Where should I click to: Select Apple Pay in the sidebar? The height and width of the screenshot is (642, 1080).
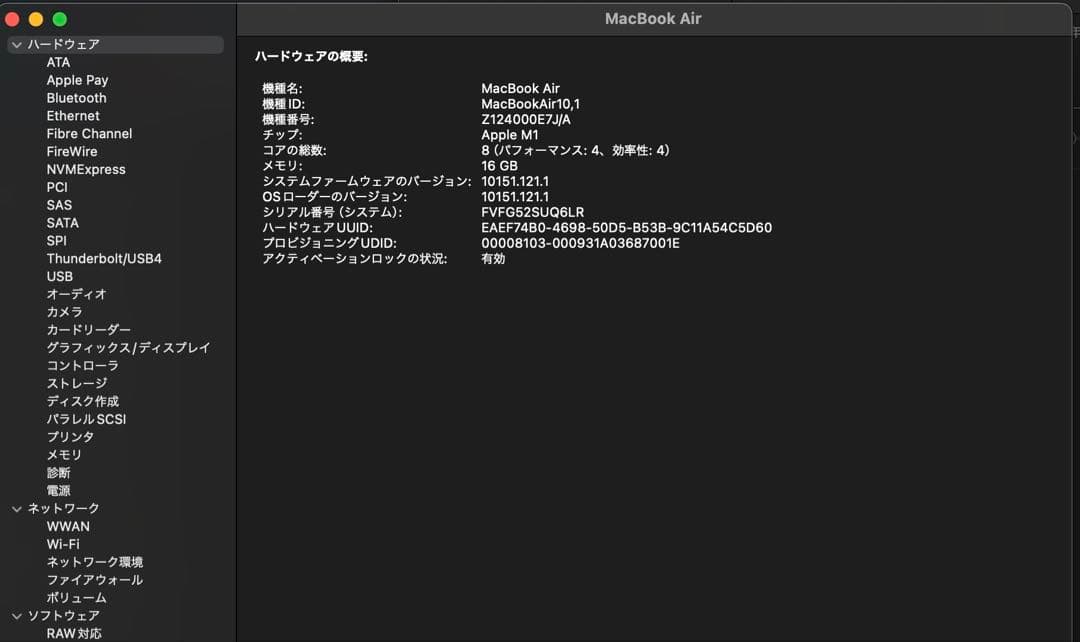(x=77, y=79)
